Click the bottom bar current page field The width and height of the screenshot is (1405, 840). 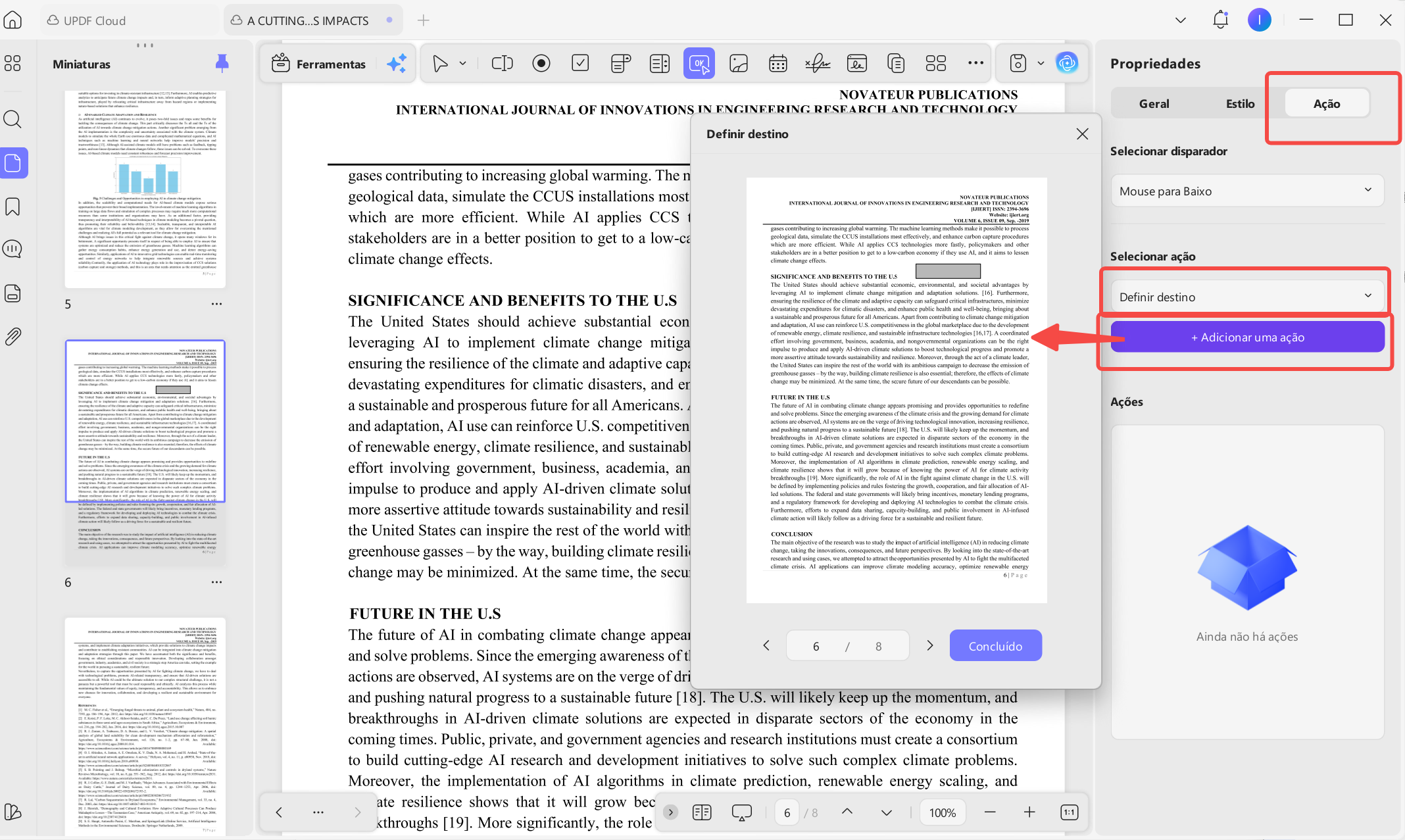[x=787, y=812]
